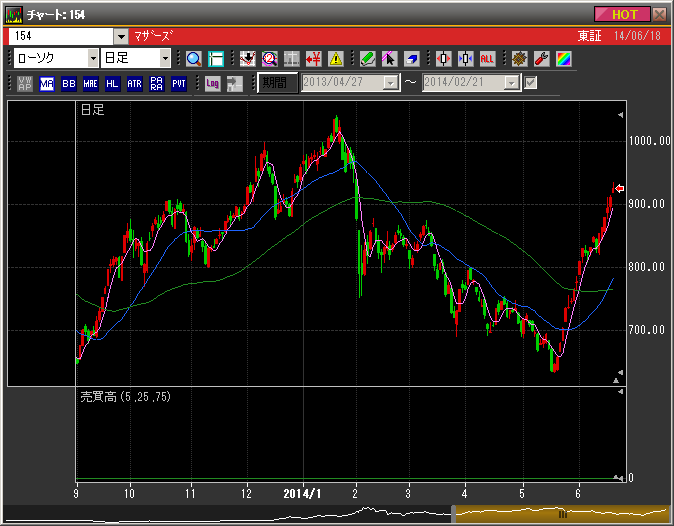Enable the ATR indicator button
The width and height of the screenshot is (674, 526).
(135, 83)
